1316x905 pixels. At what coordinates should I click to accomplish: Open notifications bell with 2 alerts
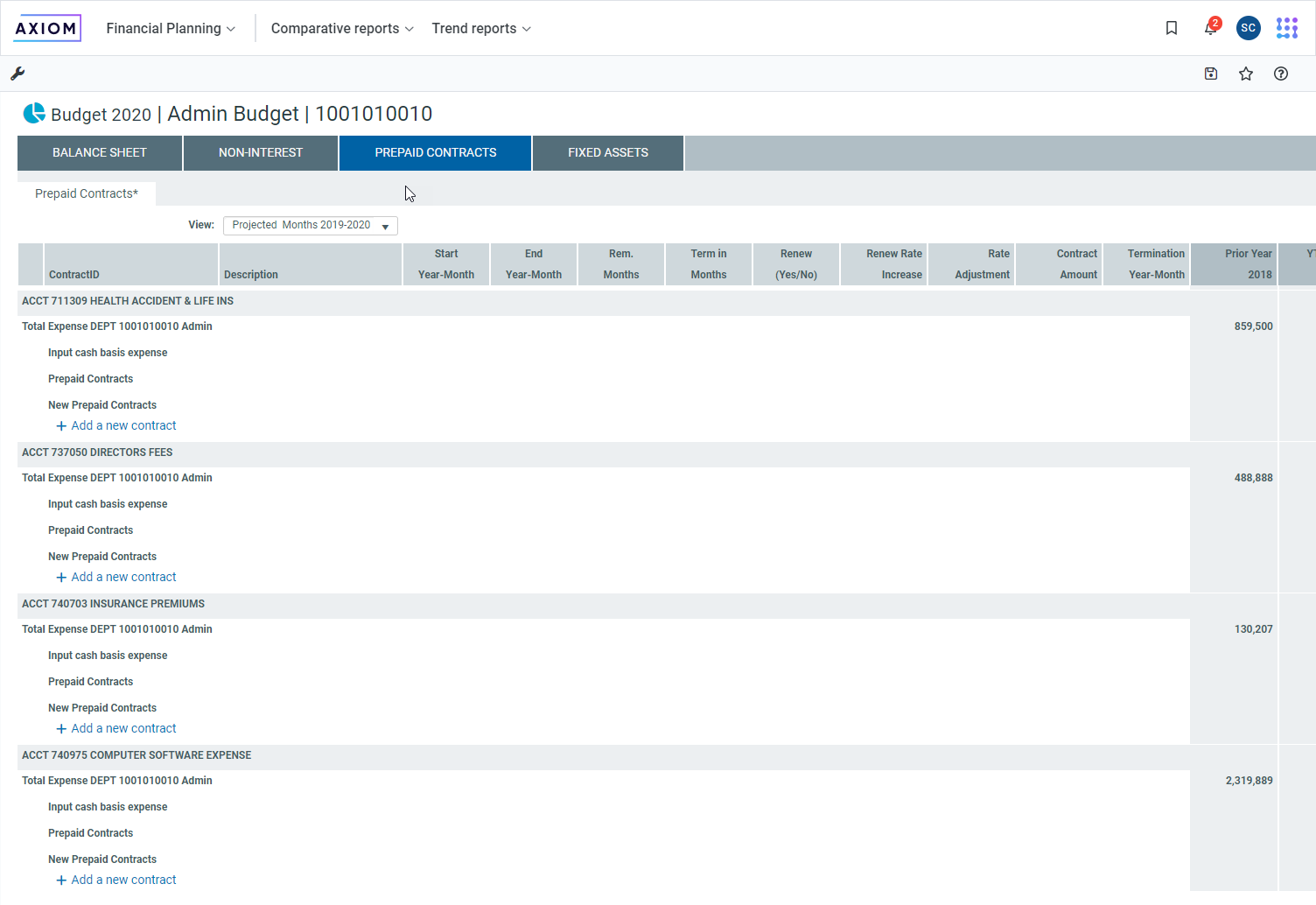coord(1211,27)
